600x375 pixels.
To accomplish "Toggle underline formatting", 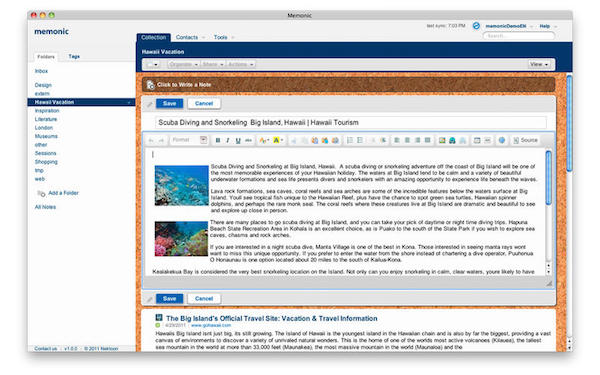I will tap(238, 140).
